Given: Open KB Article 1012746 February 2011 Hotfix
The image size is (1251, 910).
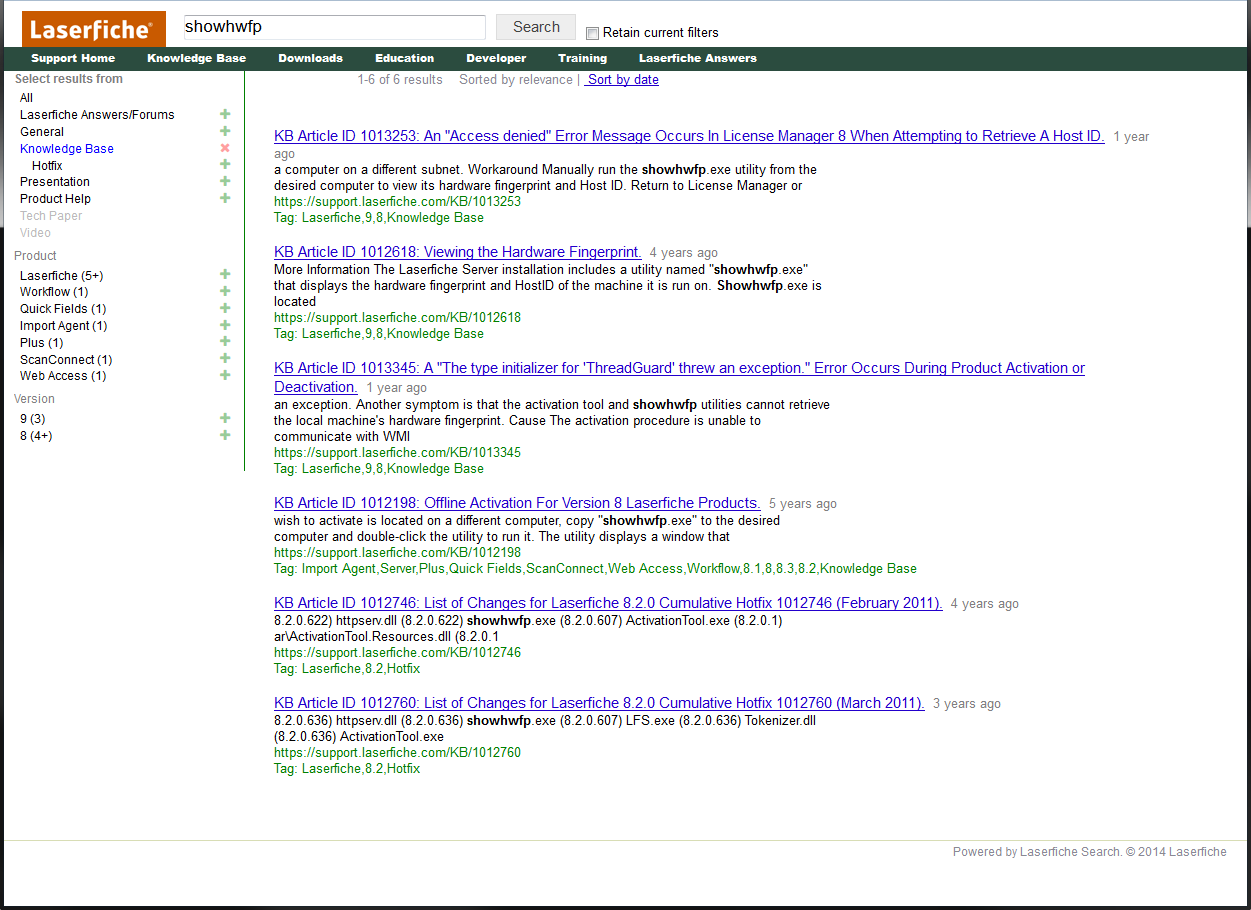Looking at the screenshot, I should pyautogui.click(x=608, y=603).
